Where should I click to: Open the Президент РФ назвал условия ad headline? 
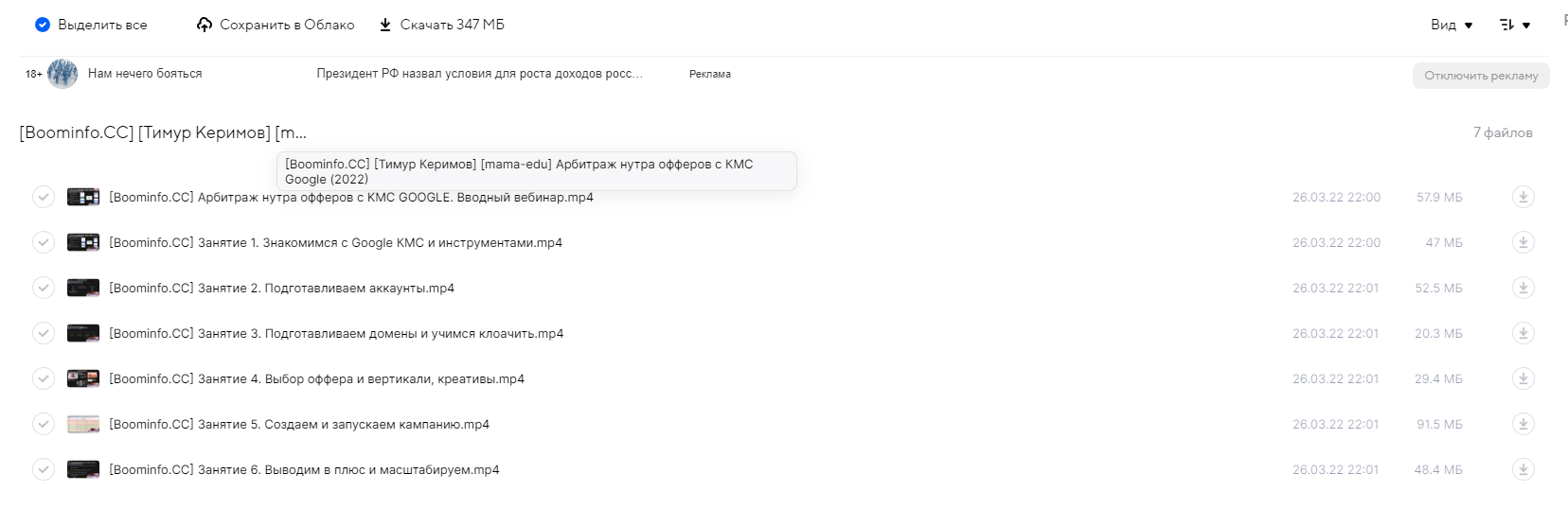tap(479, 74)
